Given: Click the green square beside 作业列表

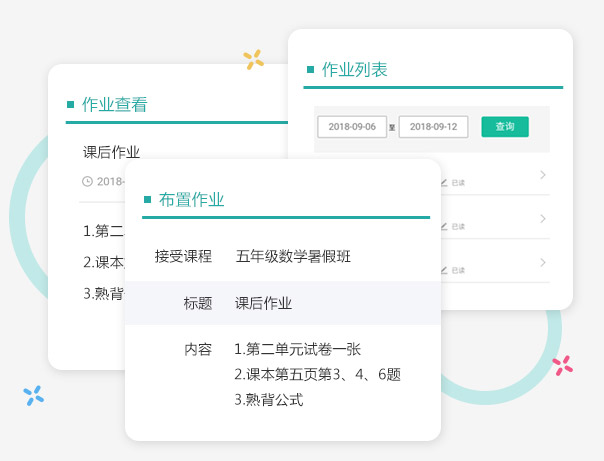Looking at the screenshot, I should (x=310, y=70).
